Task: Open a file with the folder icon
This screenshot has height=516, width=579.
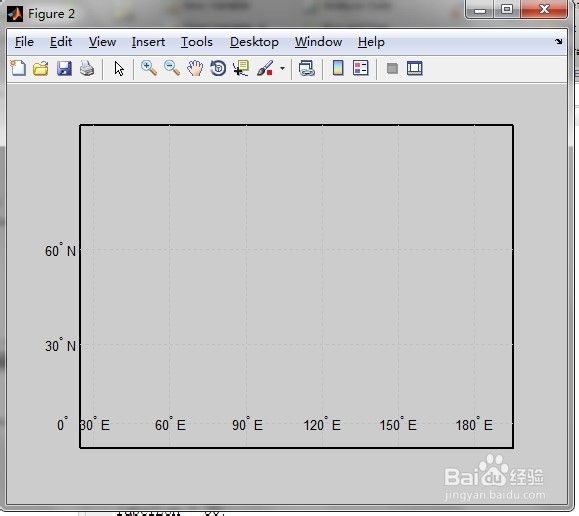Action: tap(41, 69)
